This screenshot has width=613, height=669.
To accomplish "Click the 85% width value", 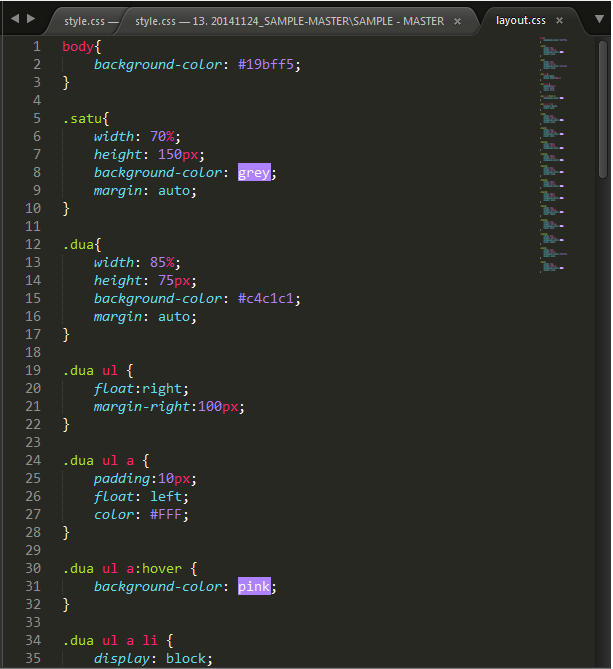I will (x=162, y=262).
